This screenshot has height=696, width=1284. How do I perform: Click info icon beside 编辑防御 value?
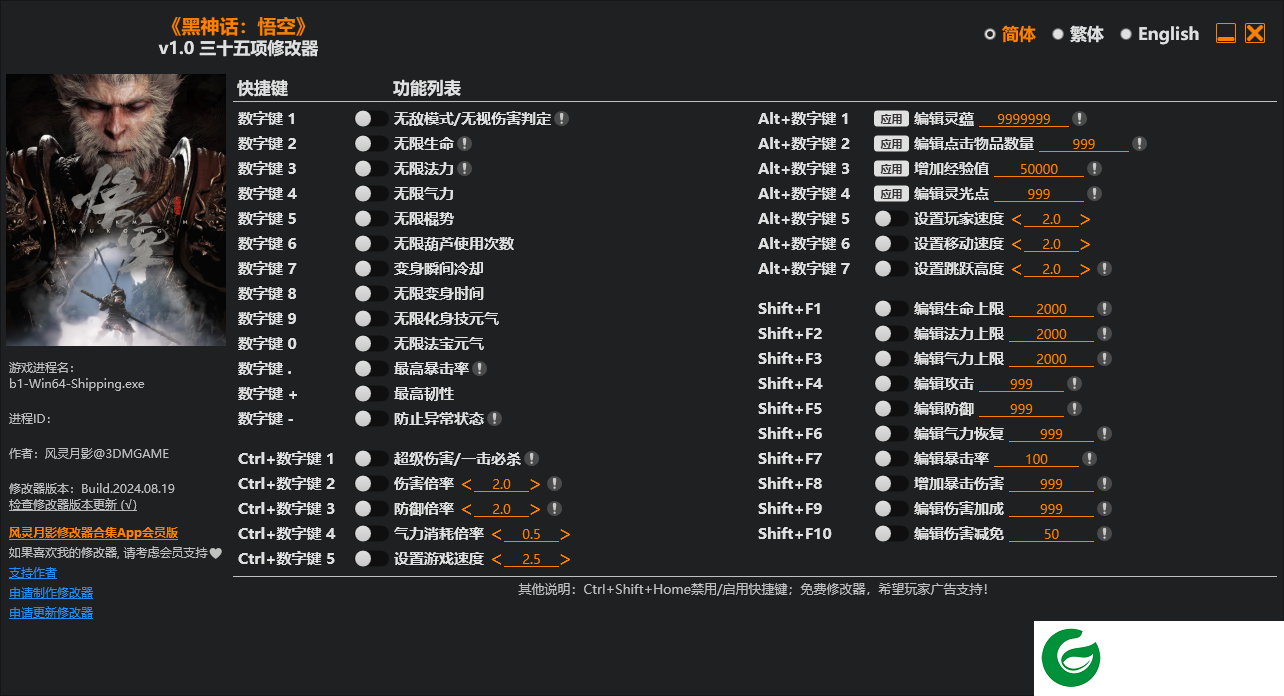point(1074,409)
